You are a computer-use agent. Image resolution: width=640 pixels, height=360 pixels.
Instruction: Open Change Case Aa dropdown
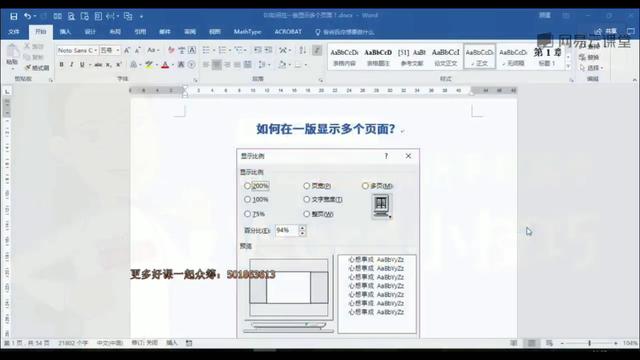[x=153, y=51]
